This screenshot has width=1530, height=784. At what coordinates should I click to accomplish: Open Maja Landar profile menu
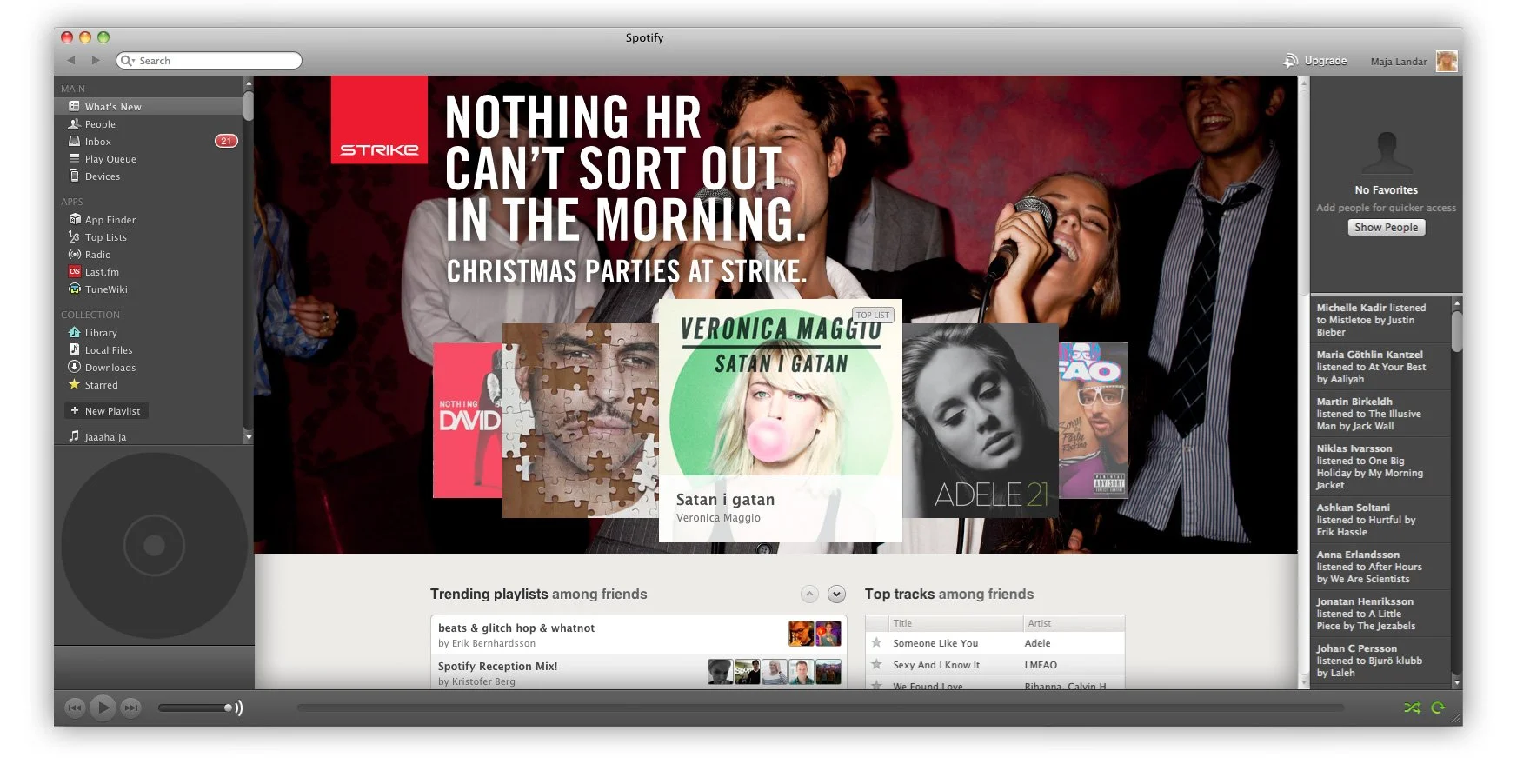(1414, 61)
